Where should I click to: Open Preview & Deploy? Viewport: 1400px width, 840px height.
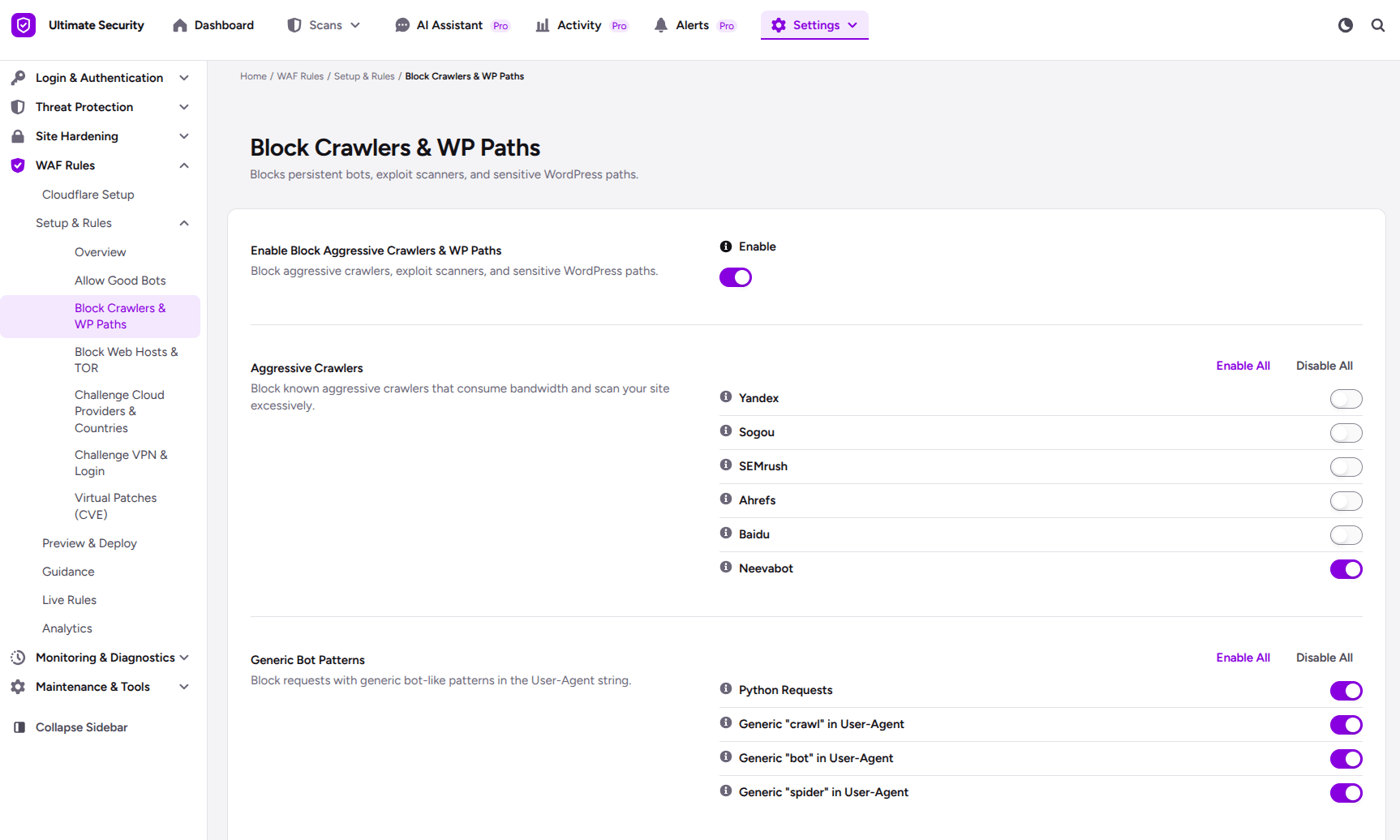point(89,543)
